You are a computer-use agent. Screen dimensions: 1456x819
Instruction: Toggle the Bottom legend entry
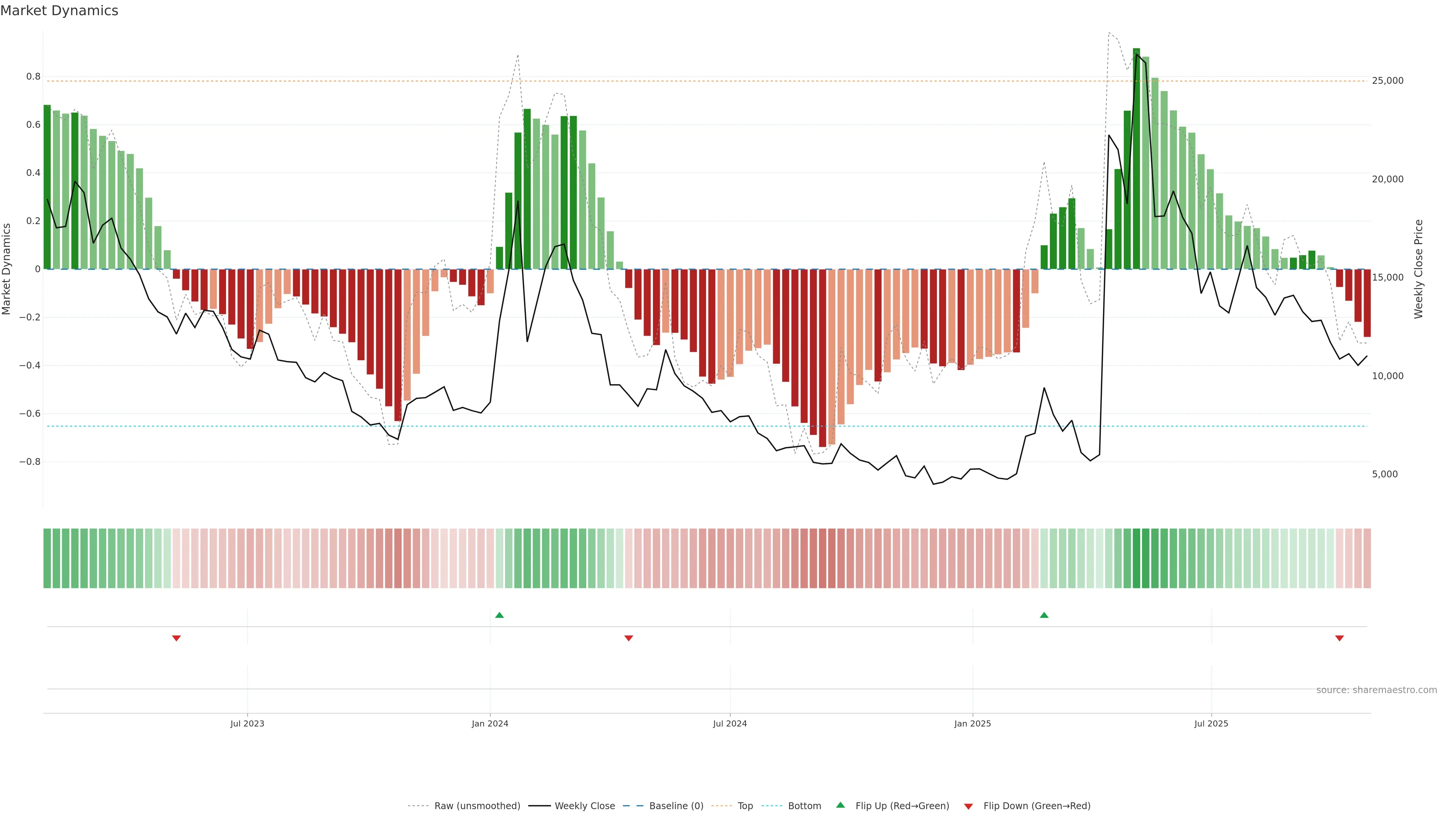point(804,806)
